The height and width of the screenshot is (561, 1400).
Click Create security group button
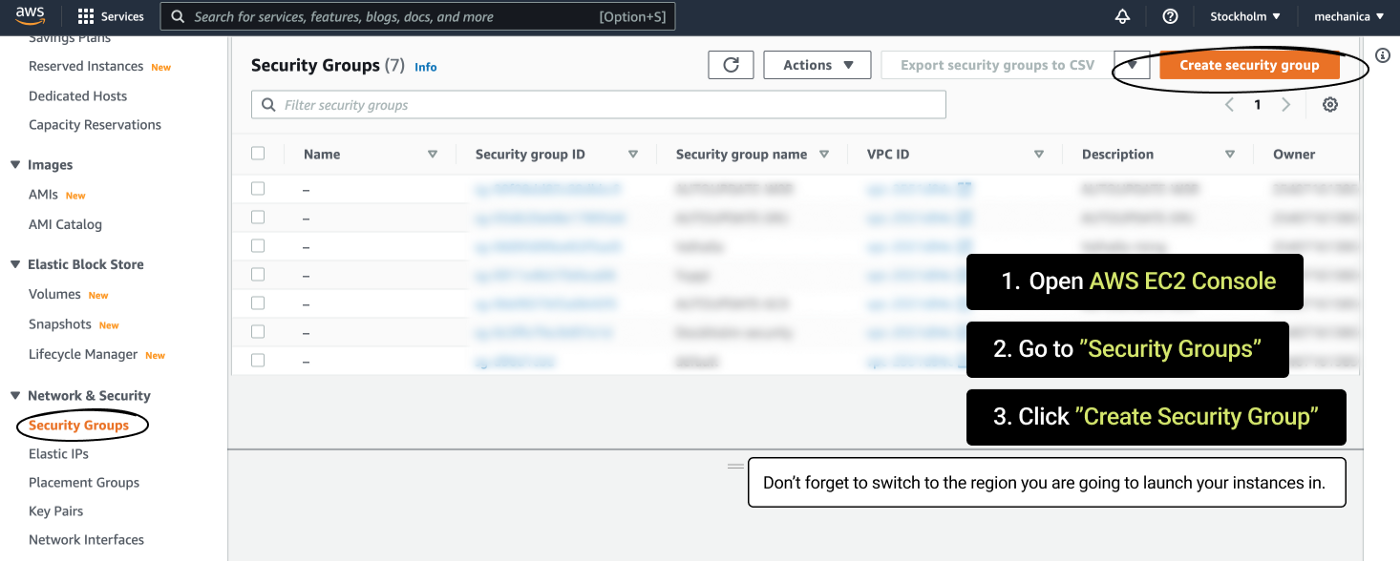click(x=1249, y=65)
